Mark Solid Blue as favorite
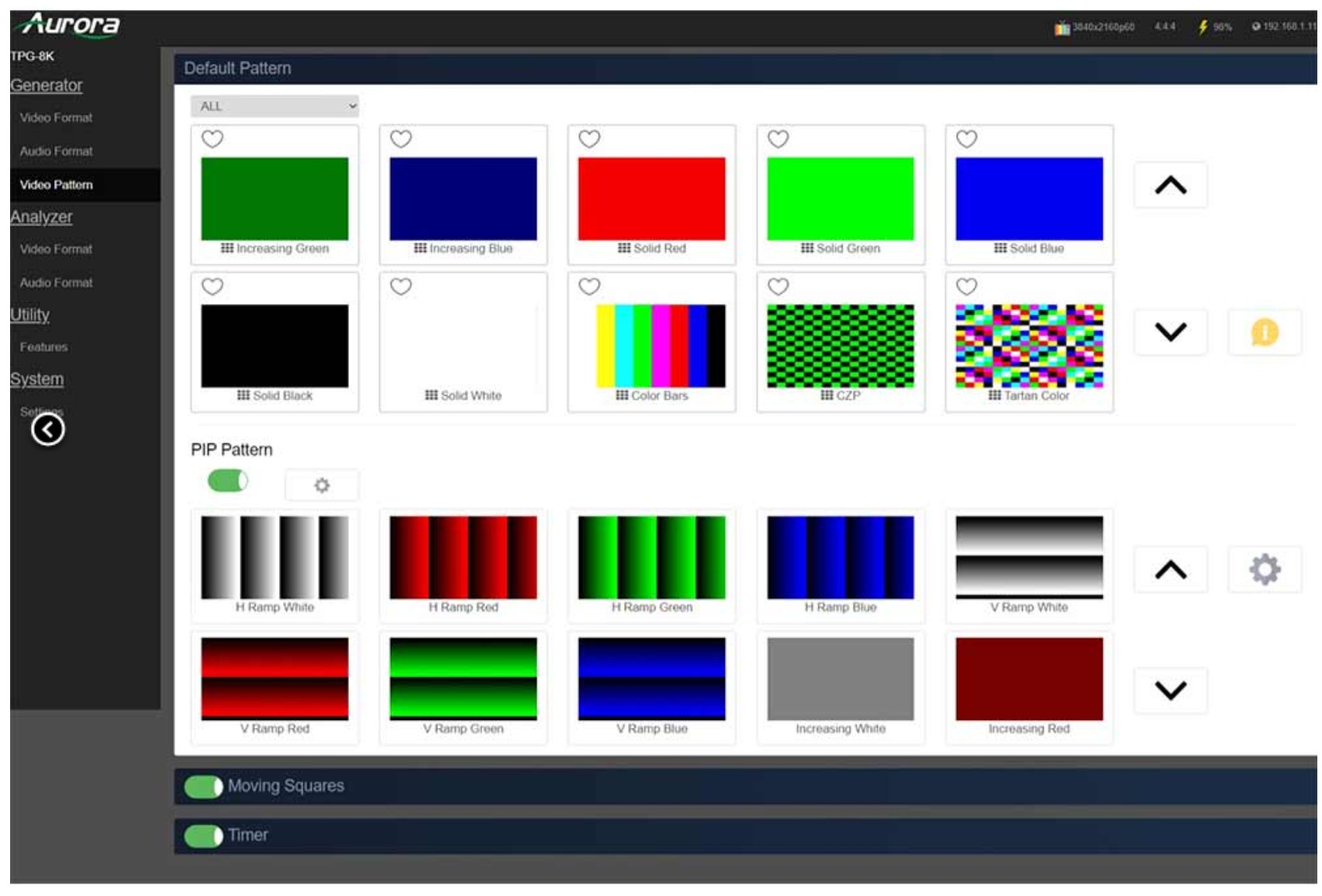The width and height of the screenshot is (1322, 896). [967, 139]
